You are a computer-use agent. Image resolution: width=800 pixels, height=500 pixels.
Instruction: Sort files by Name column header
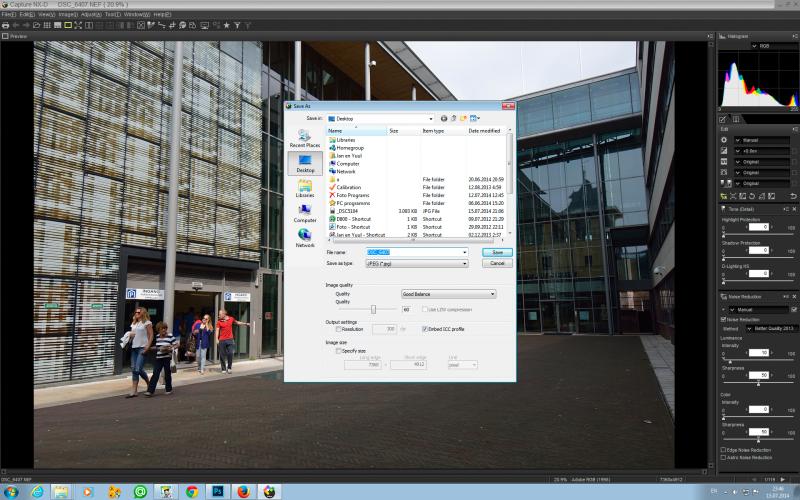357,131
